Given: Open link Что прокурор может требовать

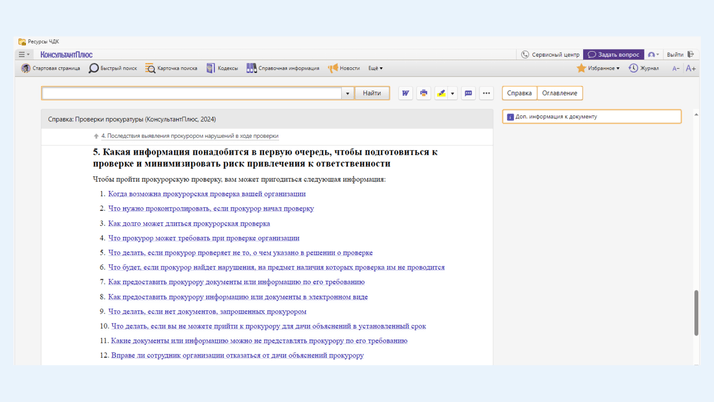Looking at the screenshot, I should click(204, 238).
